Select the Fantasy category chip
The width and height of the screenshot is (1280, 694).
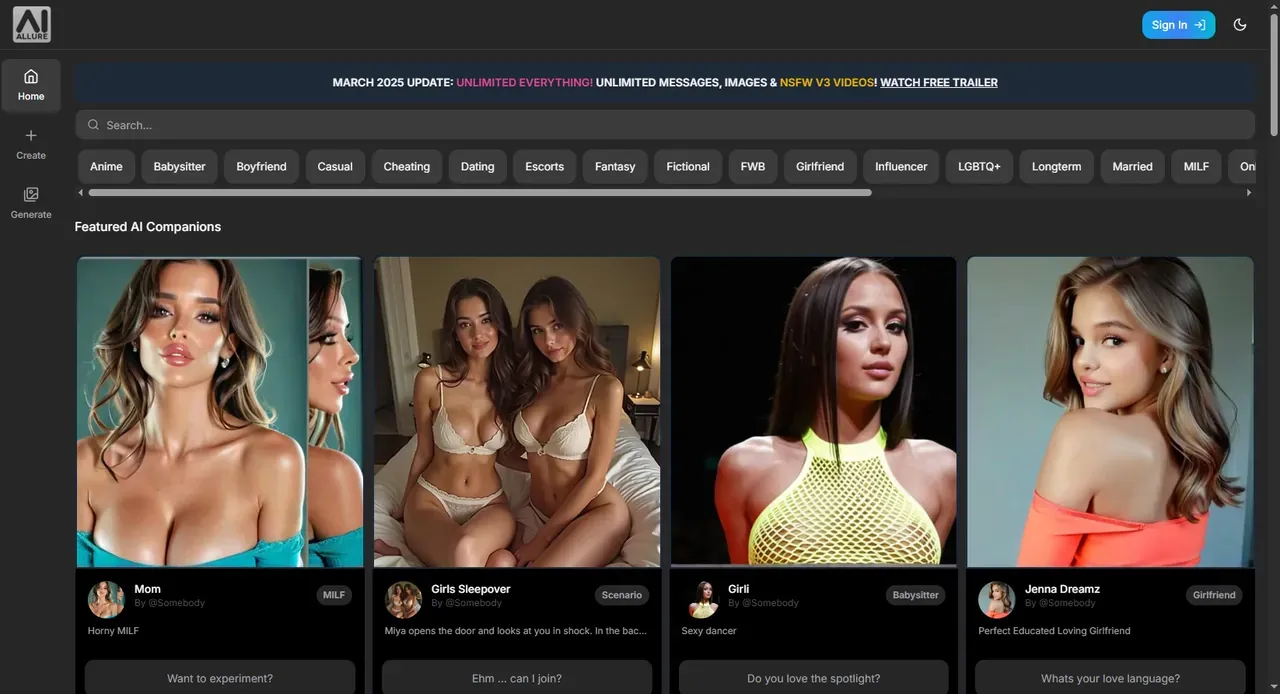coord(615,167)
